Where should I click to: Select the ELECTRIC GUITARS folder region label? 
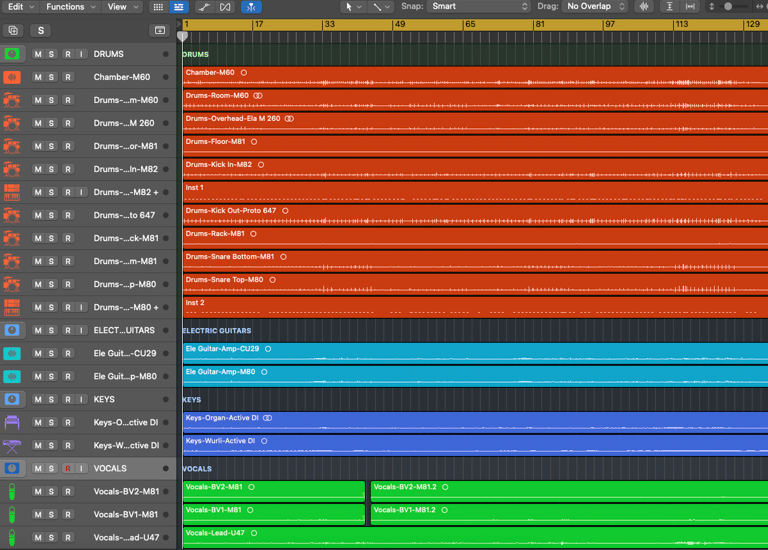coord(216,331)
